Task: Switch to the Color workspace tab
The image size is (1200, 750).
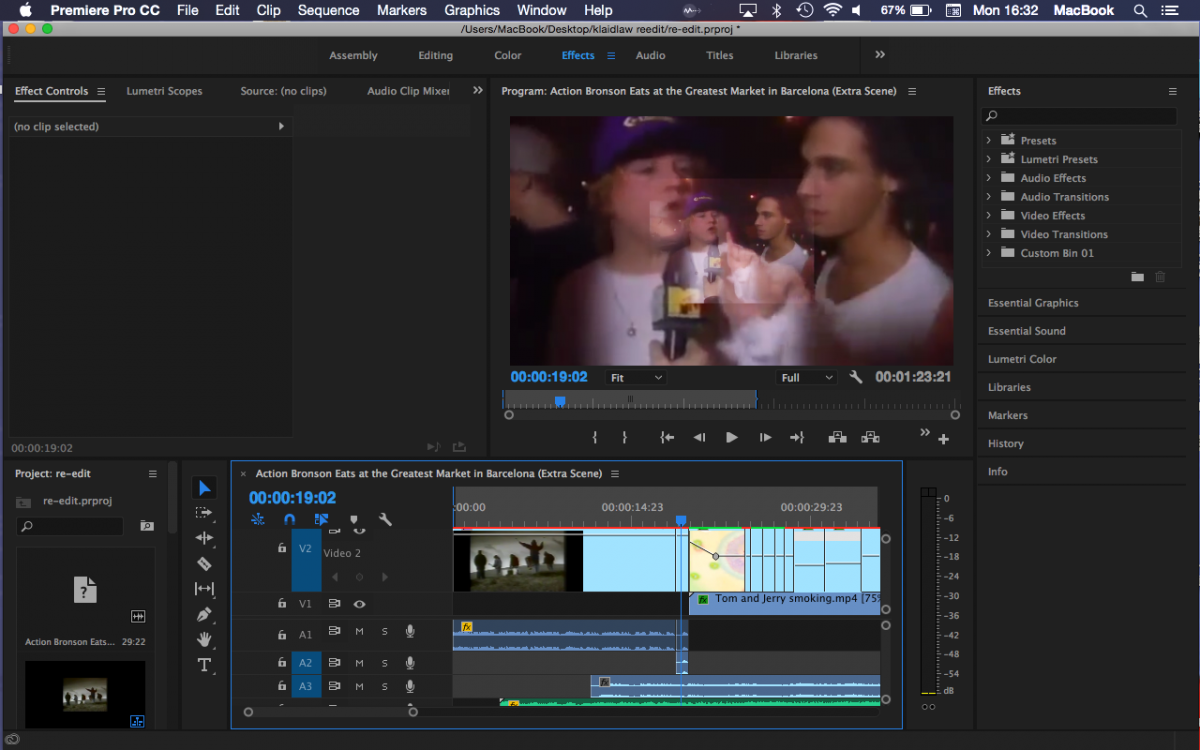Action: (x=507, y=56)
